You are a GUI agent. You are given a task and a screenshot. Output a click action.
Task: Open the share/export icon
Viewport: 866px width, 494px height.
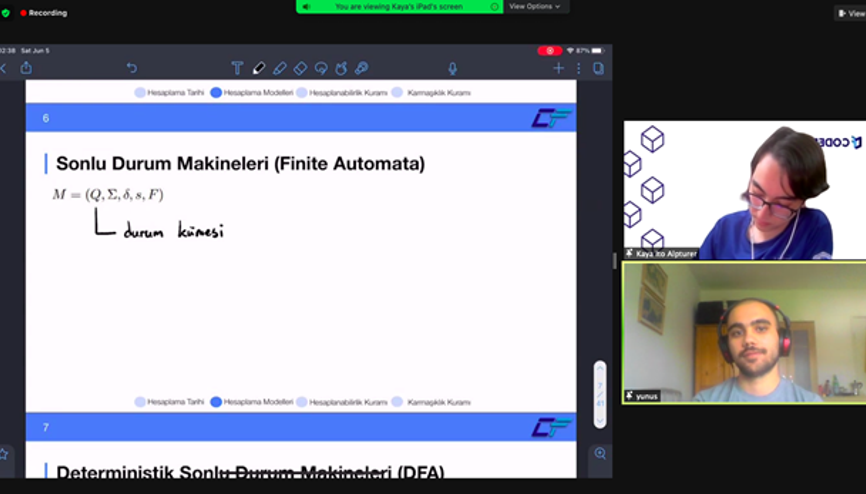(26, 68)
